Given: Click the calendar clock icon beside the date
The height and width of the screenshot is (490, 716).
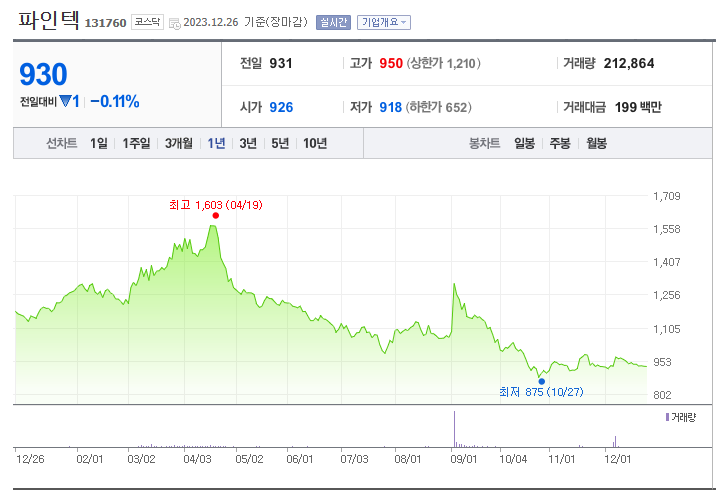Looking at the screenshot, I should tap(174, 23).
